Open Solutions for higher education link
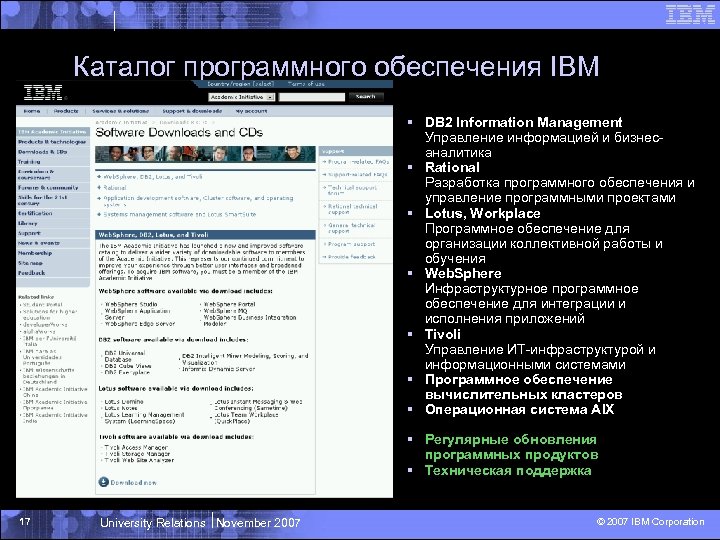The width and height of the screenshot is (720, 540). [50, 315]
